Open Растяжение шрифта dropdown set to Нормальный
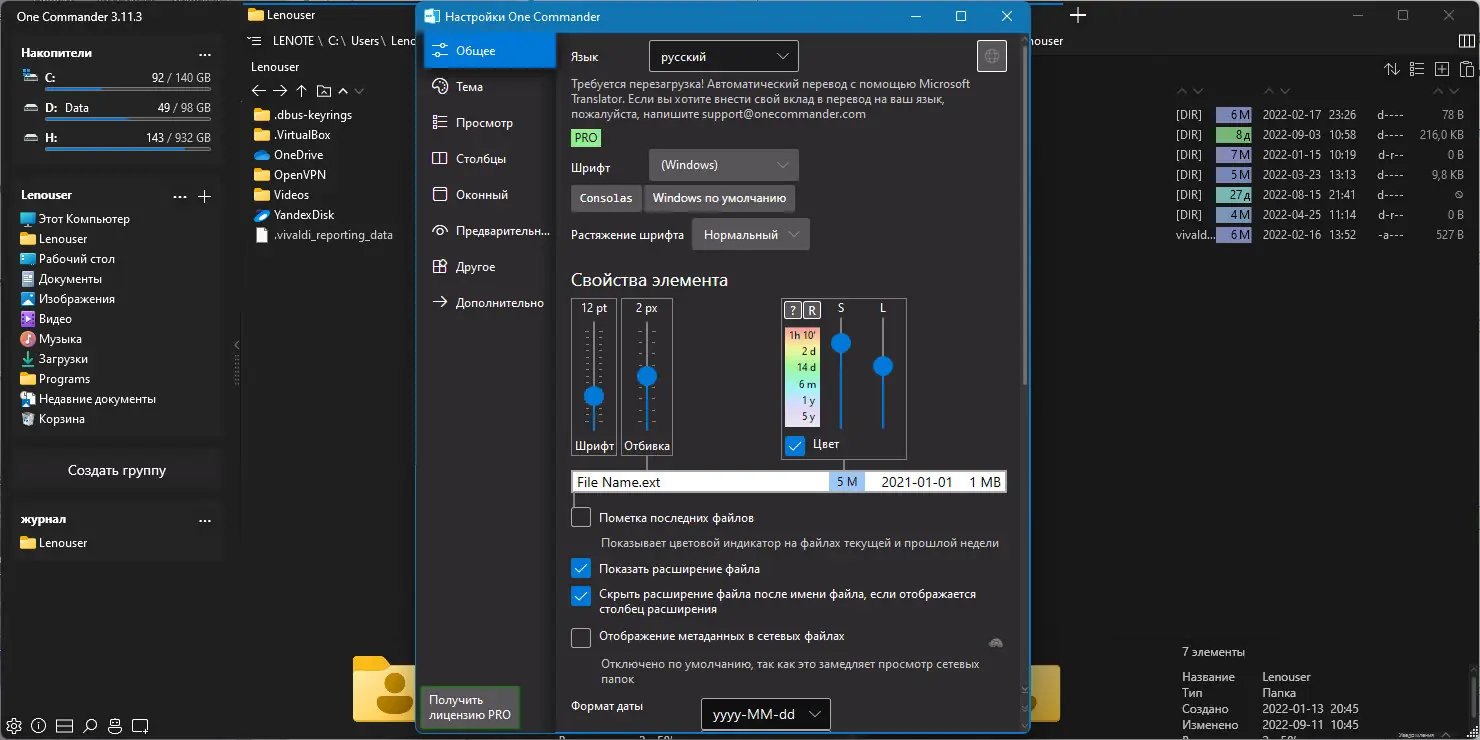This screenshot has width=1480, height=740. click(x=751, y=234)
